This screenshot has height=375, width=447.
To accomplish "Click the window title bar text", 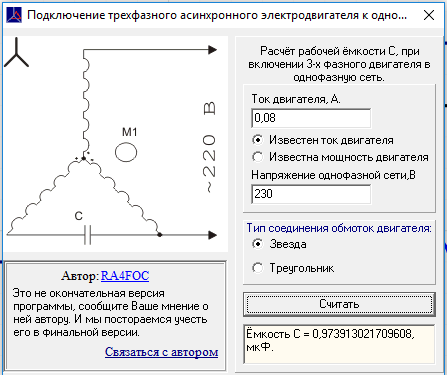I will coord(217,15).
